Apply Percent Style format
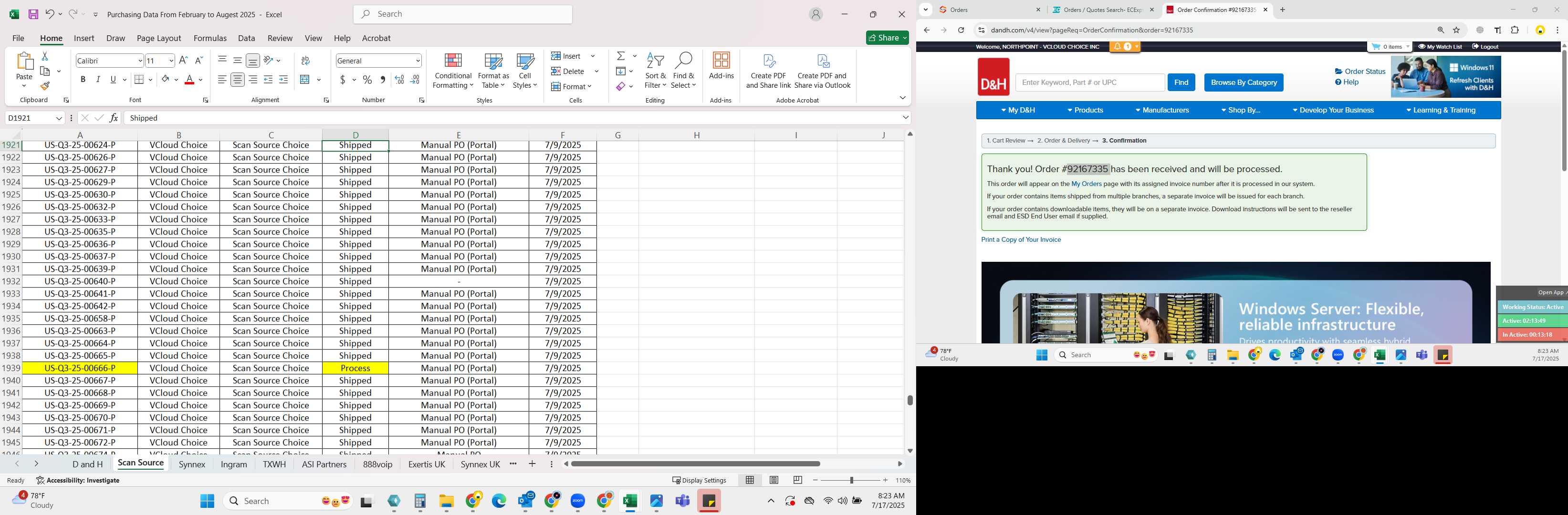Screen dimensions: 1568x515 pyautogui.click(x=367, y=80)
